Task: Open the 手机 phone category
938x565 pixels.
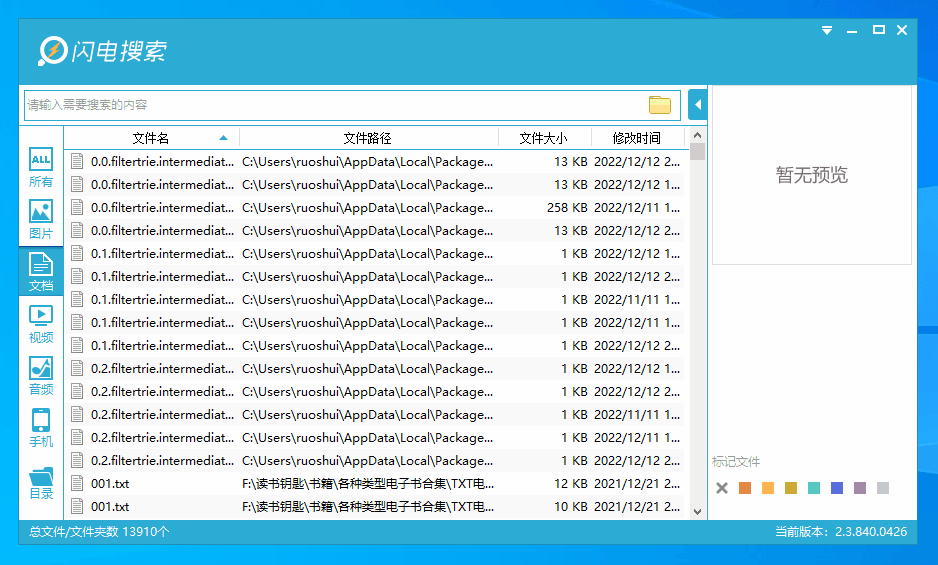Action: click(41, 428)
